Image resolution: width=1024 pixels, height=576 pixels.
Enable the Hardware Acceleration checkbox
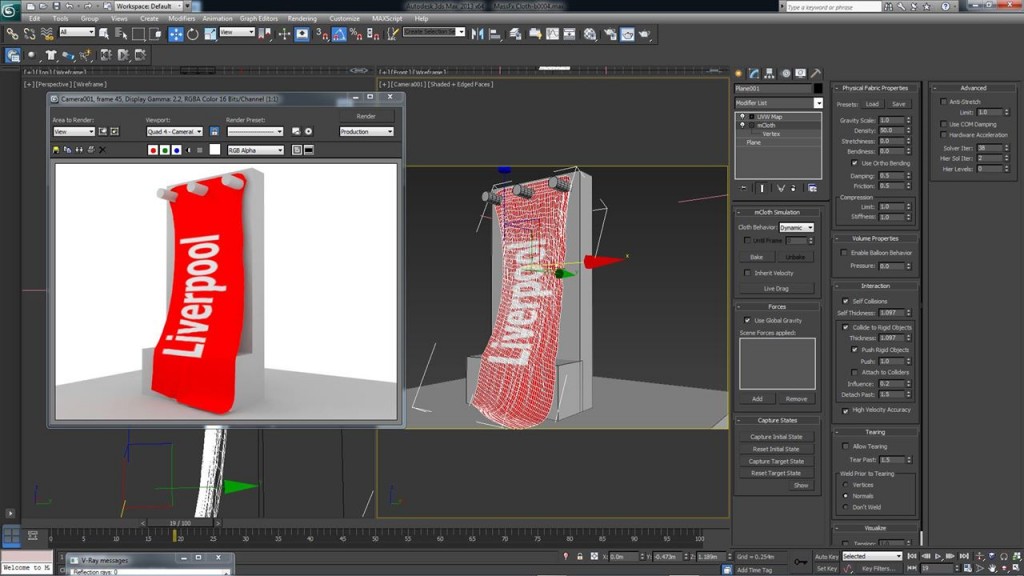click(x=944, y=135)
